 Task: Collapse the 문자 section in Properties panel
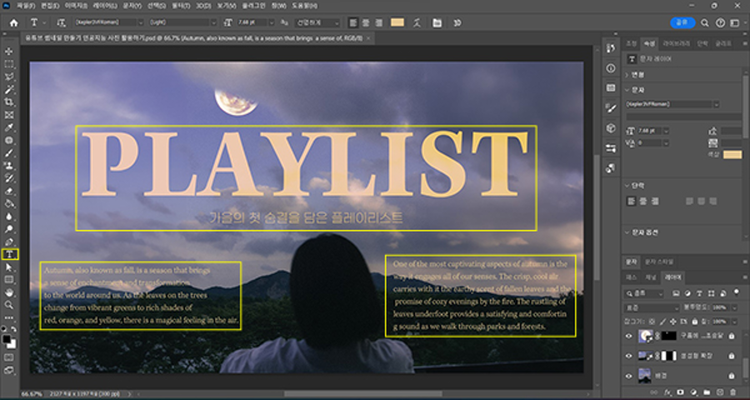point(627,89)
